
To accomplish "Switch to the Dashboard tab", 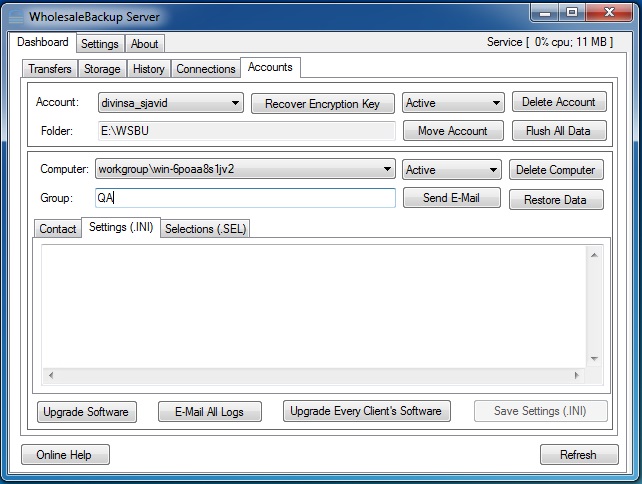I will click(43, 42).
